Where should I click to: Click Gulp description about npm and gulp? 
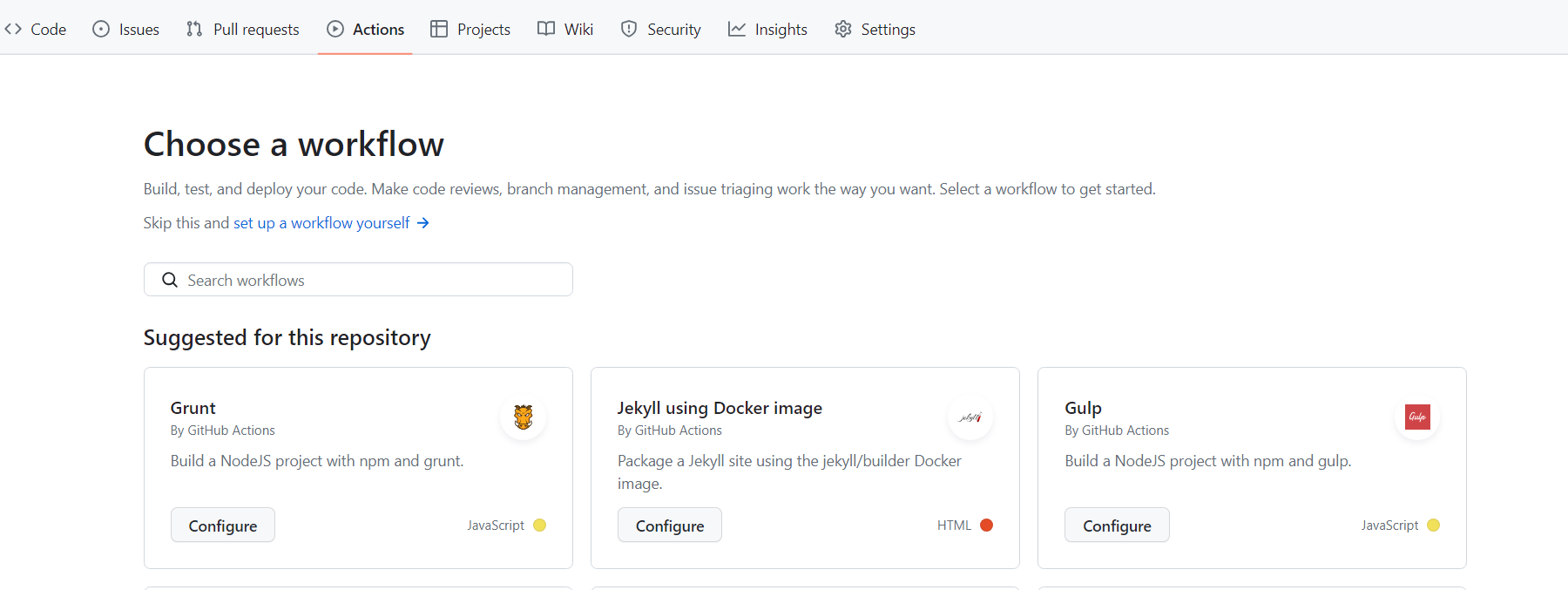coord(1207,461)
